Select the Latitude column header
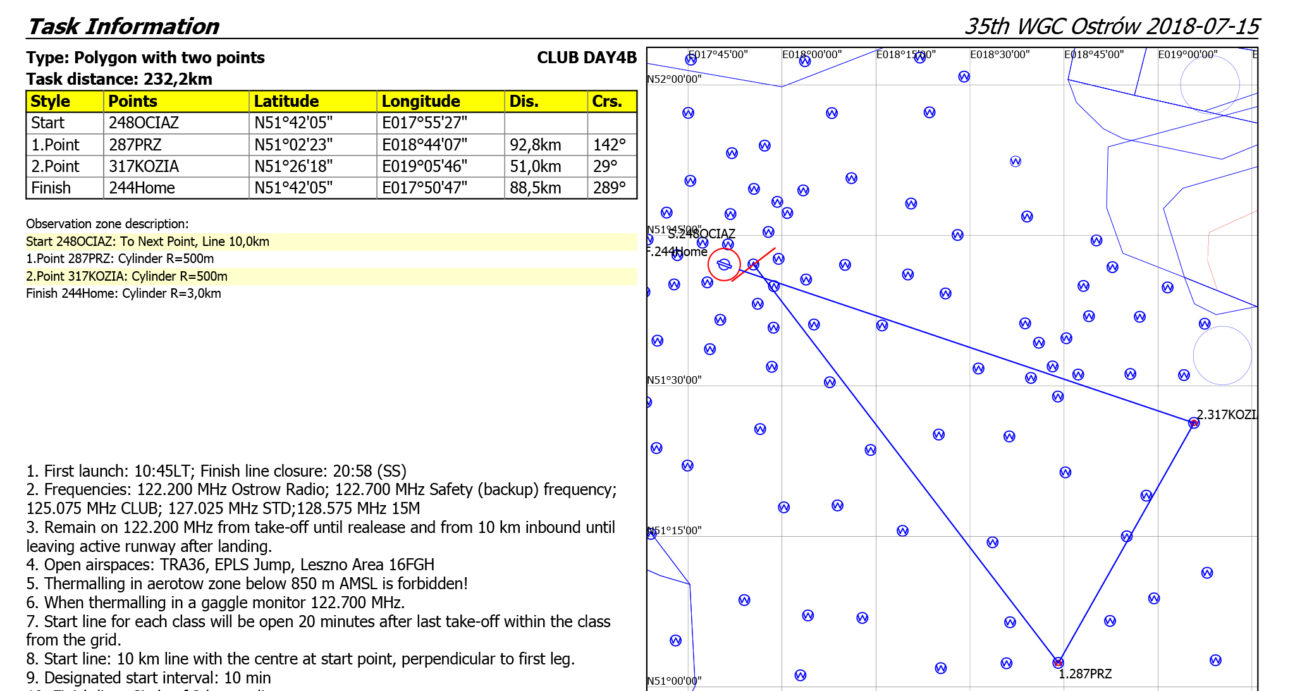The image size is (1295, 691). click(x=286, y=101)
